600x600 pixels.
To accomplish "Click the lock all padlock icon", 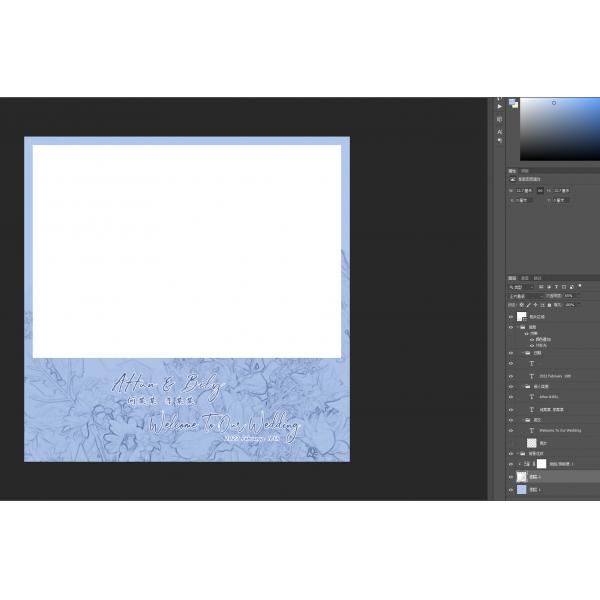I will (551, 305).
